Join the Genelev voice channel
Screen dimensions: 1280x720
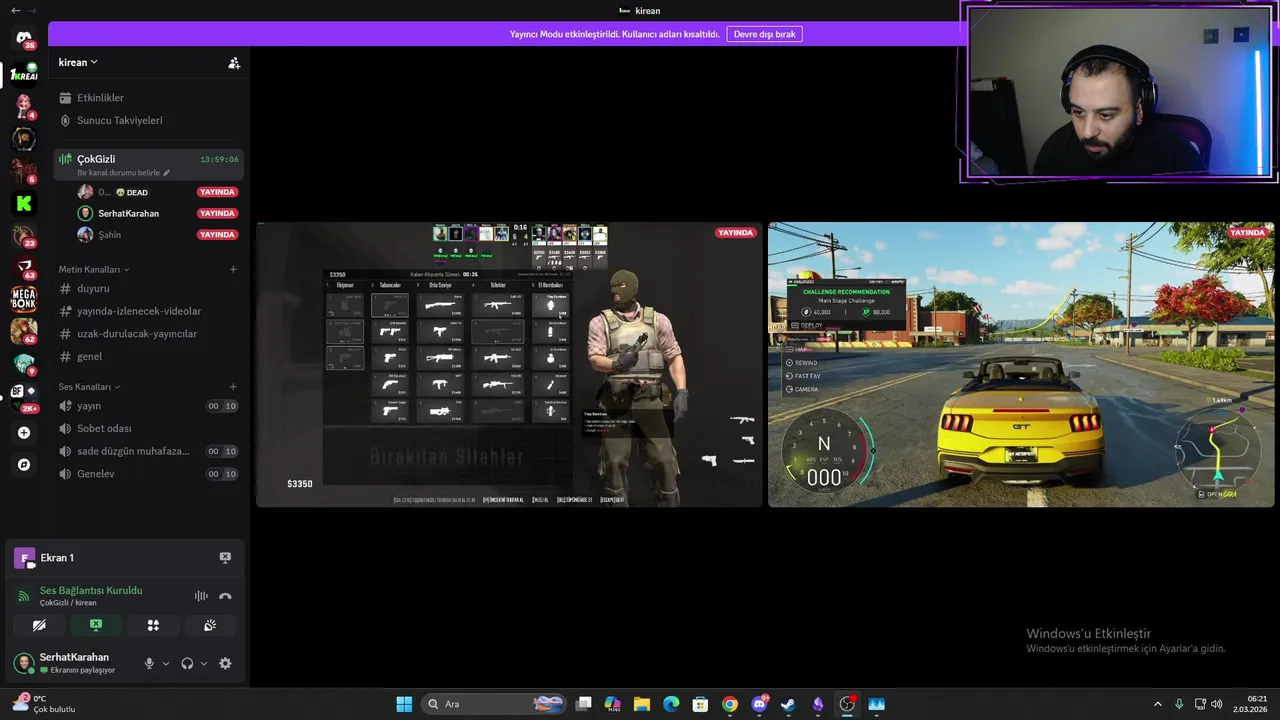pos(148,474)
